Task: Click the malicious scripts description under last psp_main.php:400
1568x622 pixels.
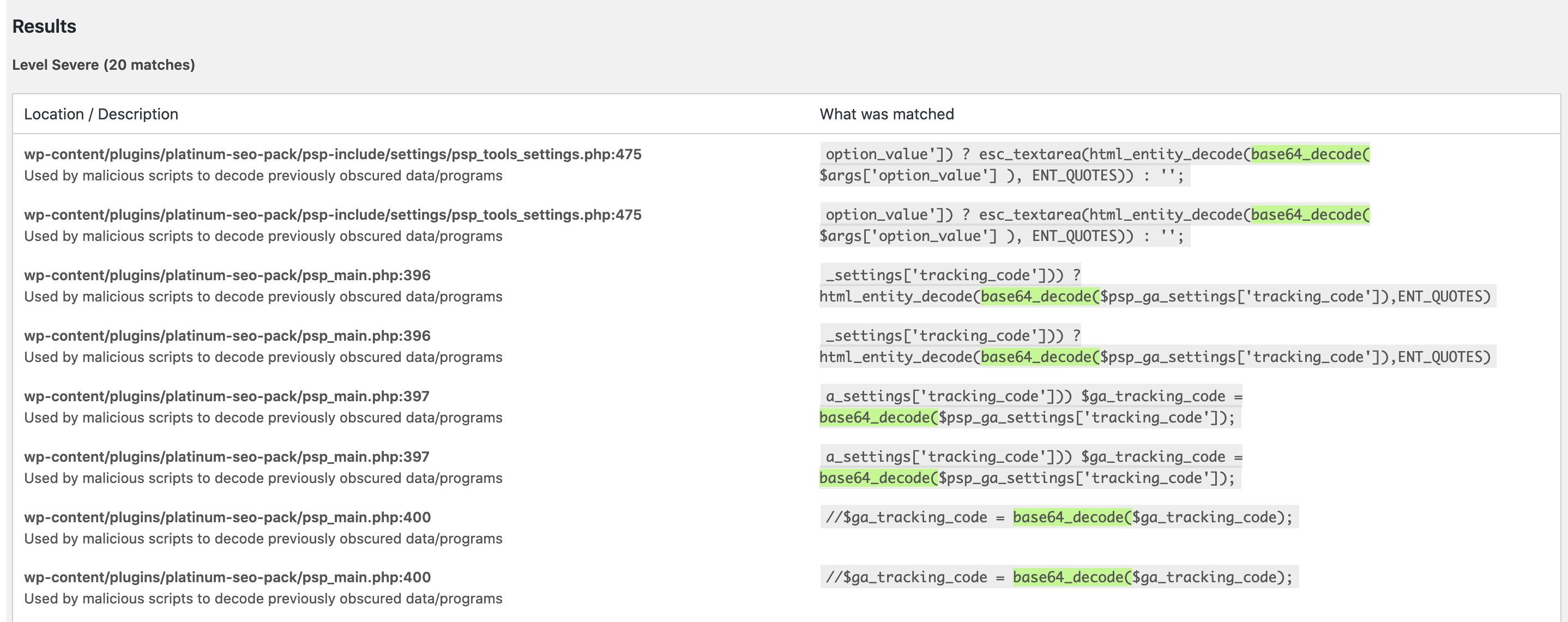Action: 263,598
